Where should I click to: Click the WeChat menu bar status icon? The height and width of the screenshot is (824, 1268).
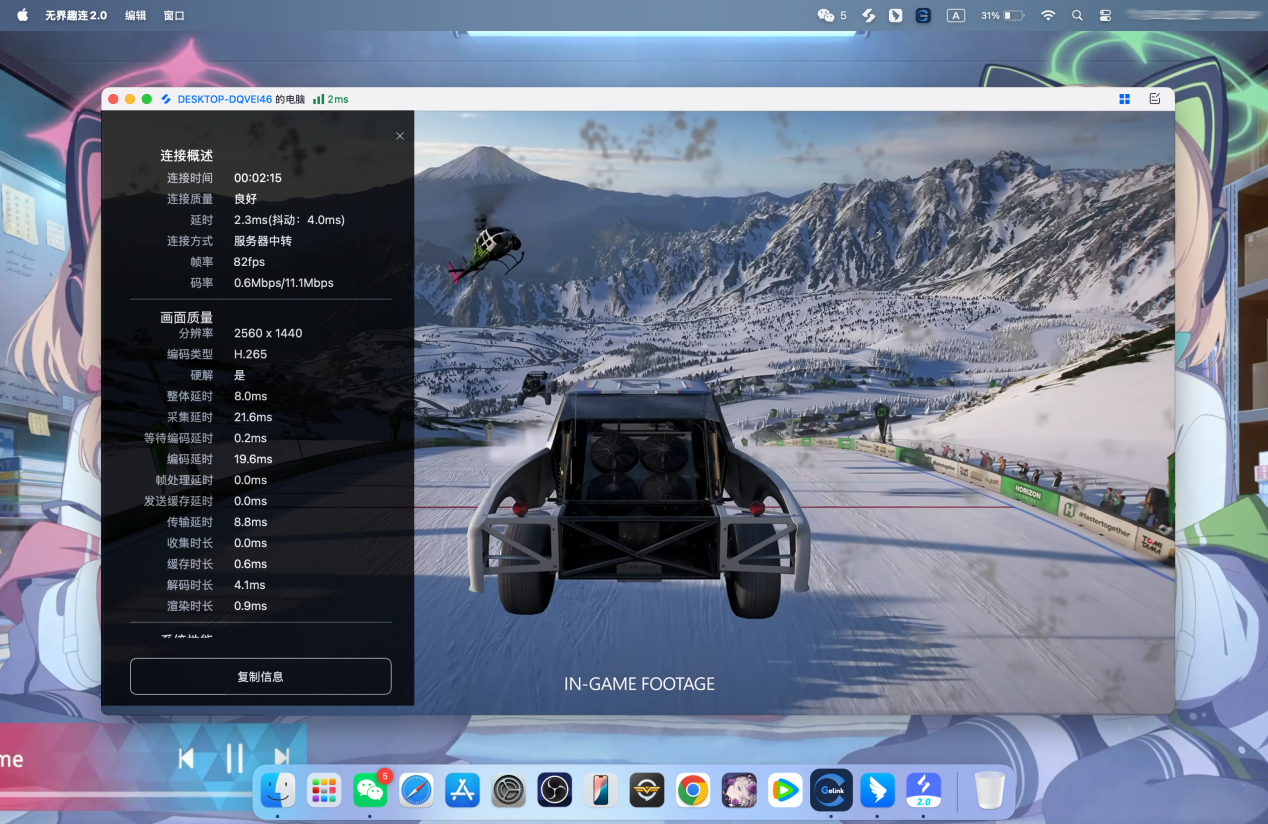pyautogui.click(x=826, y=16)
